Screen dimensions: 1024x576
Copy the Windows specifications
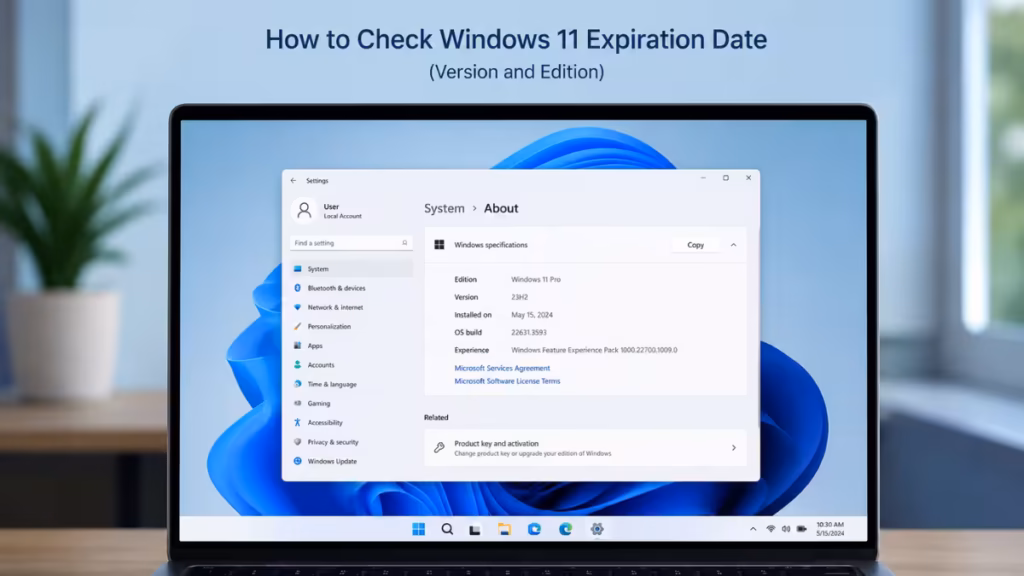[x=696, y=245]
